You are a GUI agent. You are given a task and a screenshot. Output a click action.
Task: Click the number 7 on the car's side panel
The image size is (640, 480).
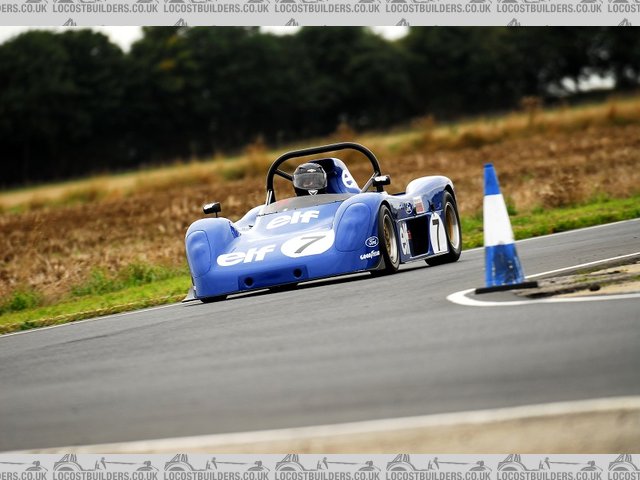pyautogui.click(x=437, y=233)
